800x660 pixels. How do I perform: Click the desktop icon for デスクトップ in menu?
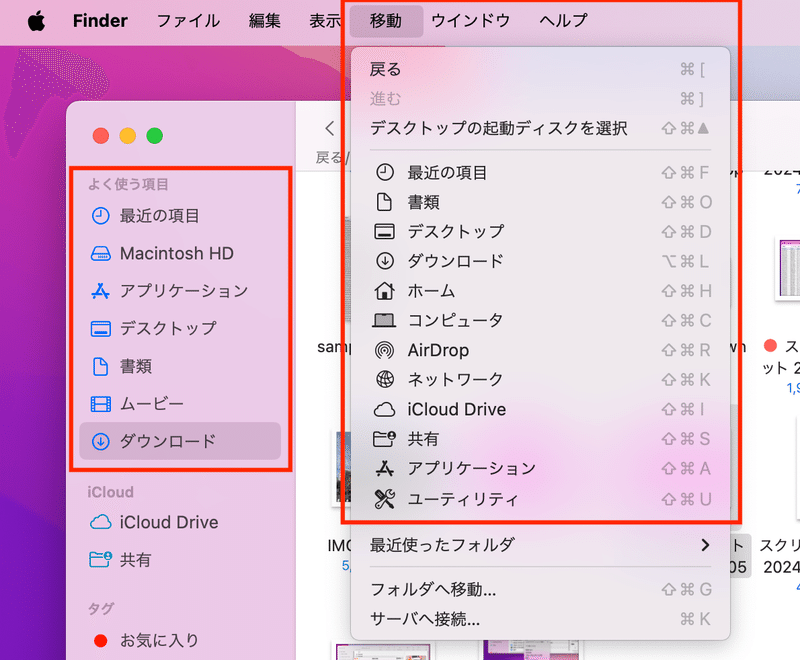coord(385,232)
